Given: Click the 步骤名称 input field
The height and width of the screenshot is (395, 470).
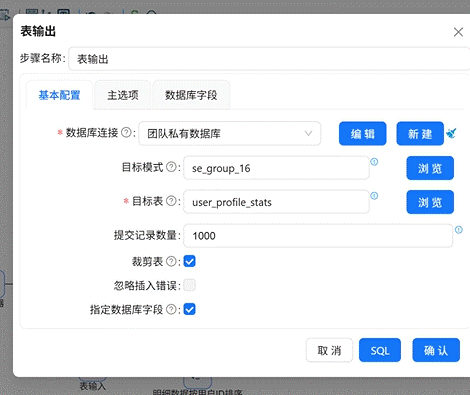Looking at the screenshot, I should click(x=269, y=59).
